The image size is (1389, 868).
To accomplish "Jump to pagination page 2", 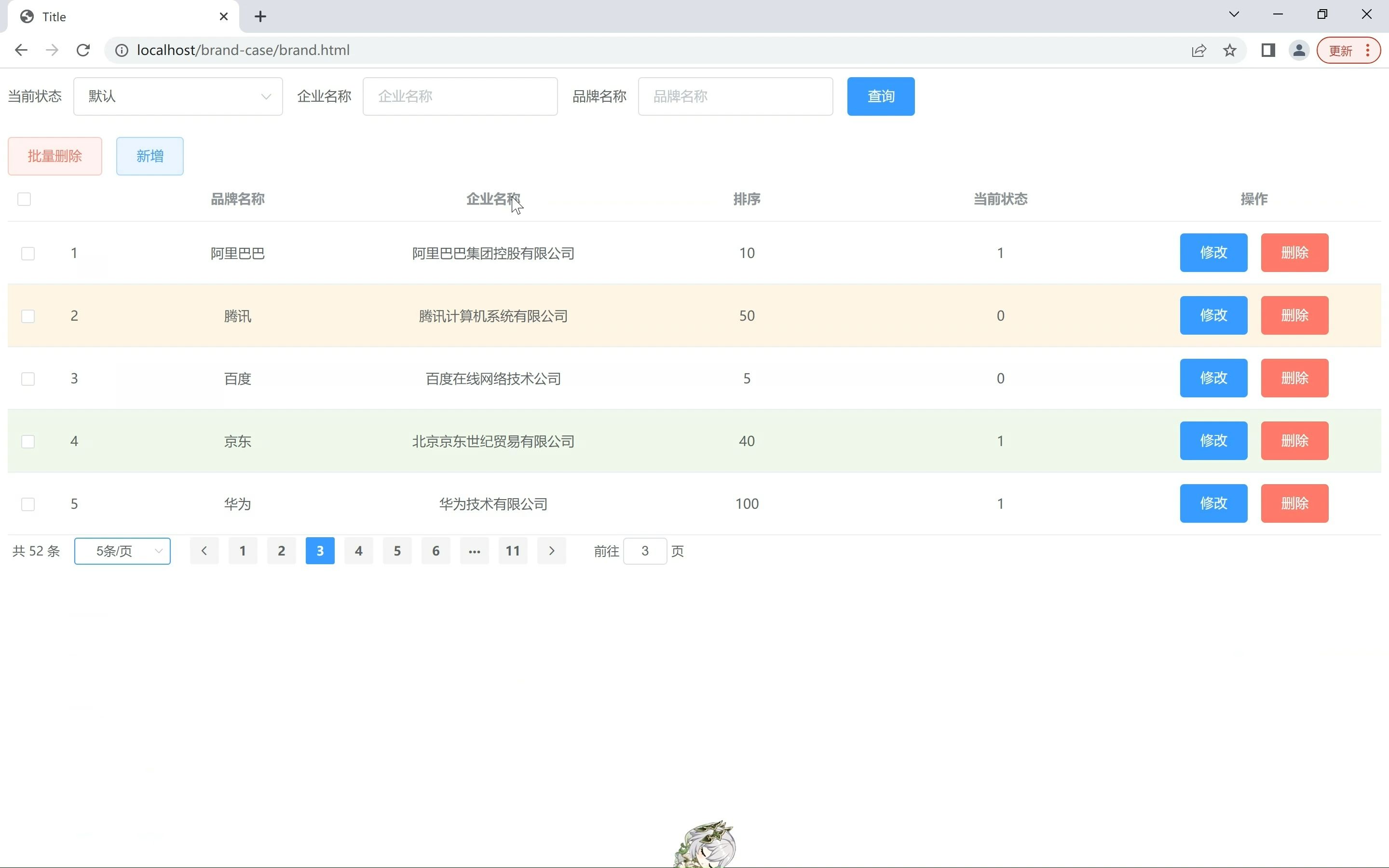I will (281, 551).
